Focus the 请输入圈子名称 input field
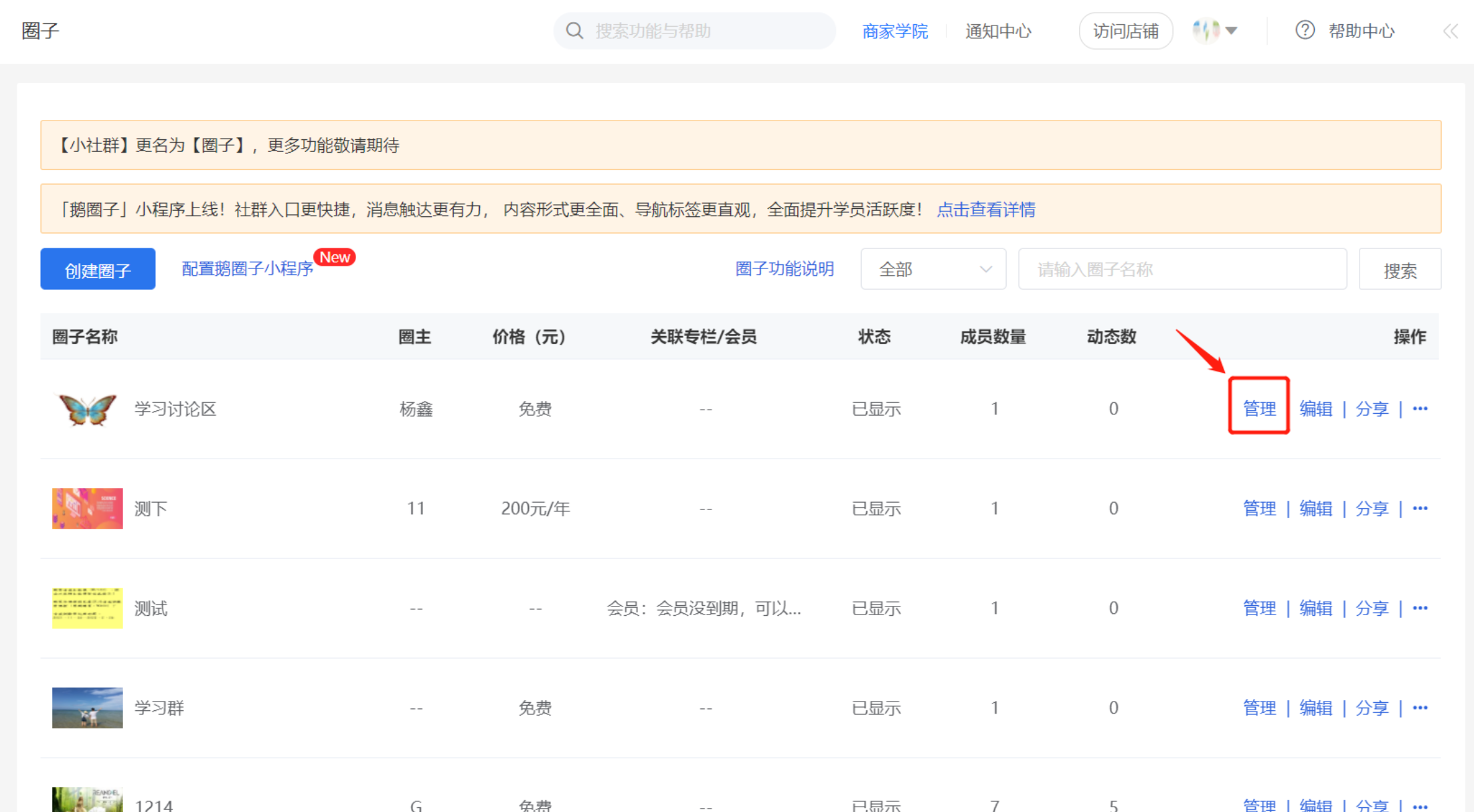 click(x=1182, y=270)
